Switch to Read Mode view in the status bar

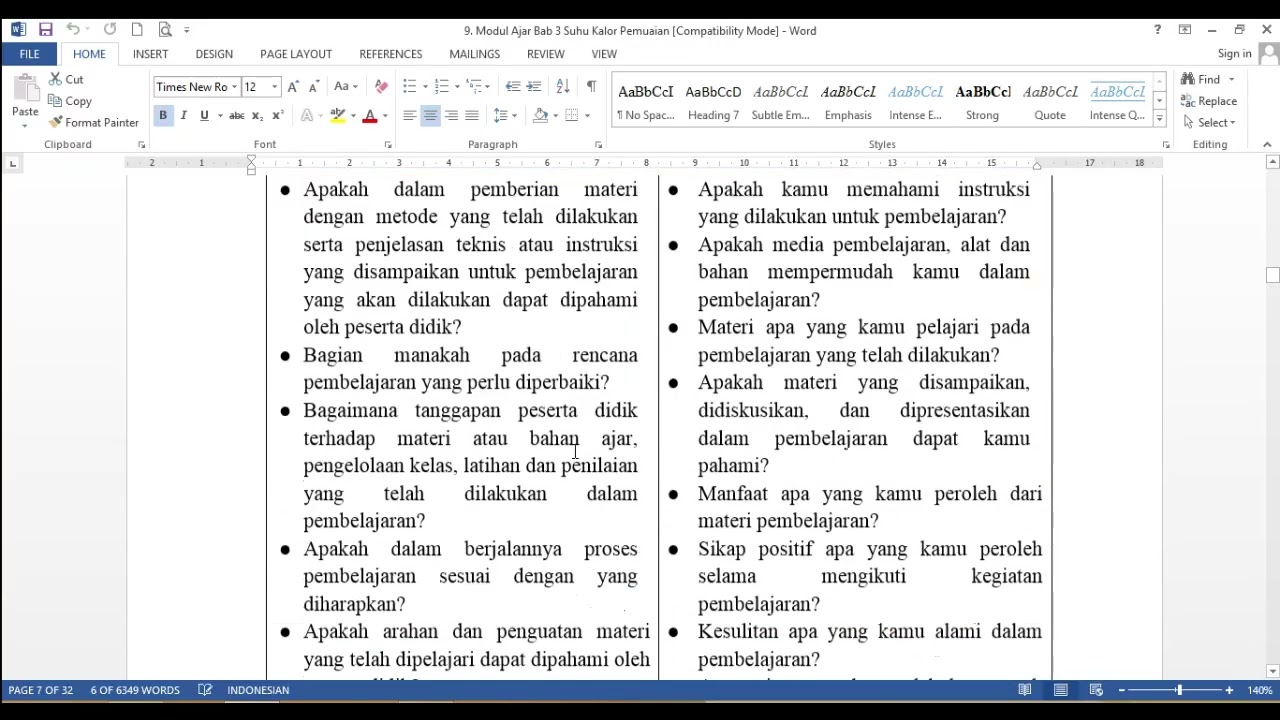1025,690
